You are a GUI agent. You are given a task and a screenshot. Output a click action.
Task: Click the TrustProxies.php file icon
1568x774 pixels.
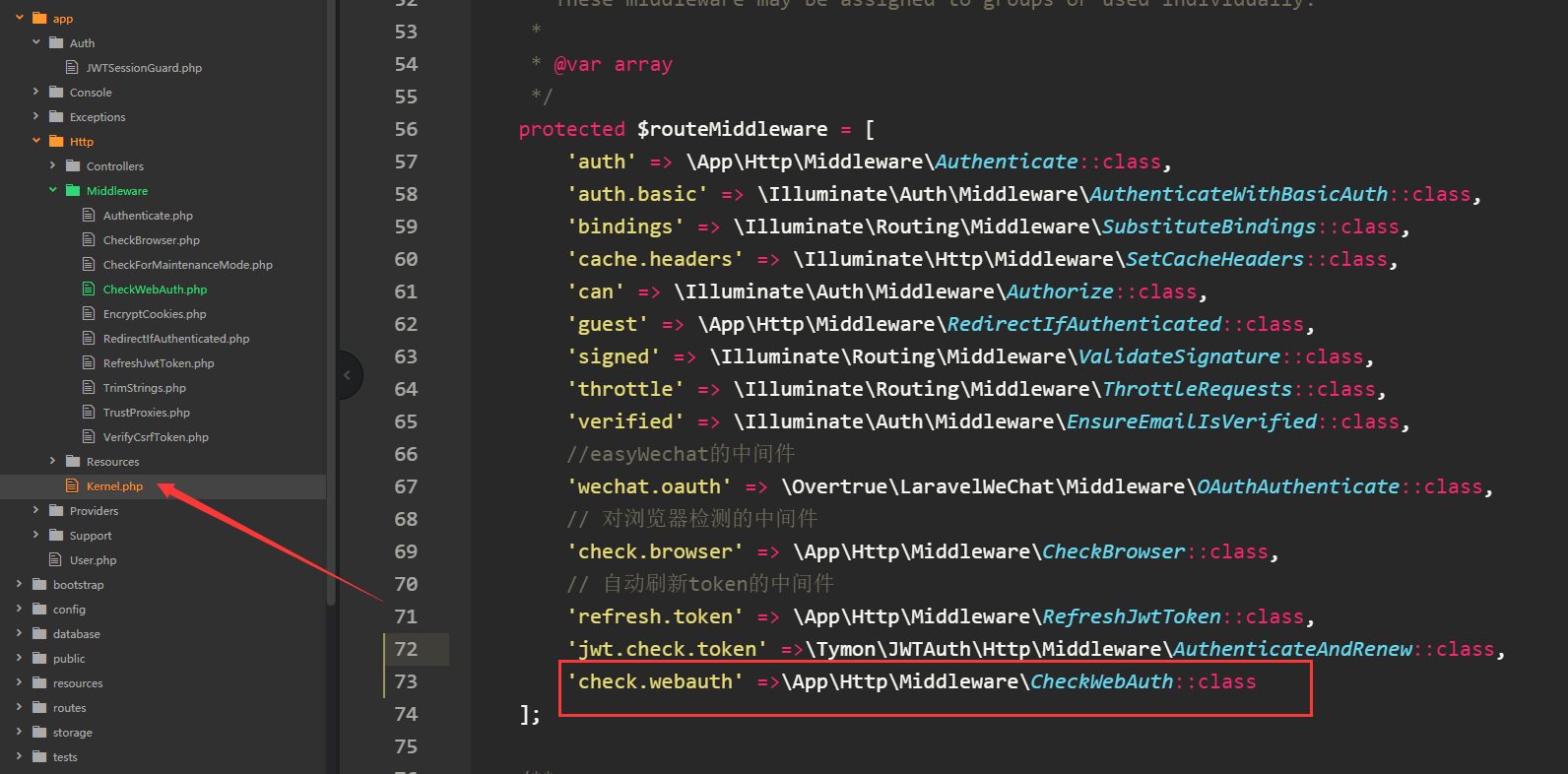coord(89,412)
